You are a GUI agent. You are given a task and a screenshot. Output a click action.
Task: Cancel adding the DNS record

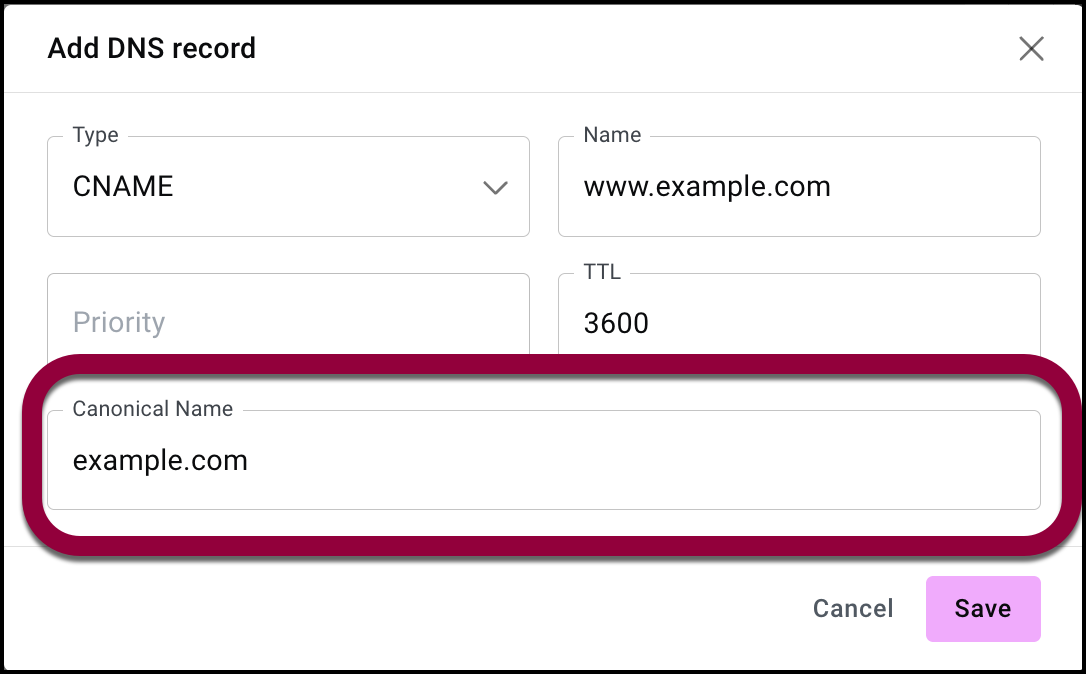pyautogui.click(x=853, y=608)
